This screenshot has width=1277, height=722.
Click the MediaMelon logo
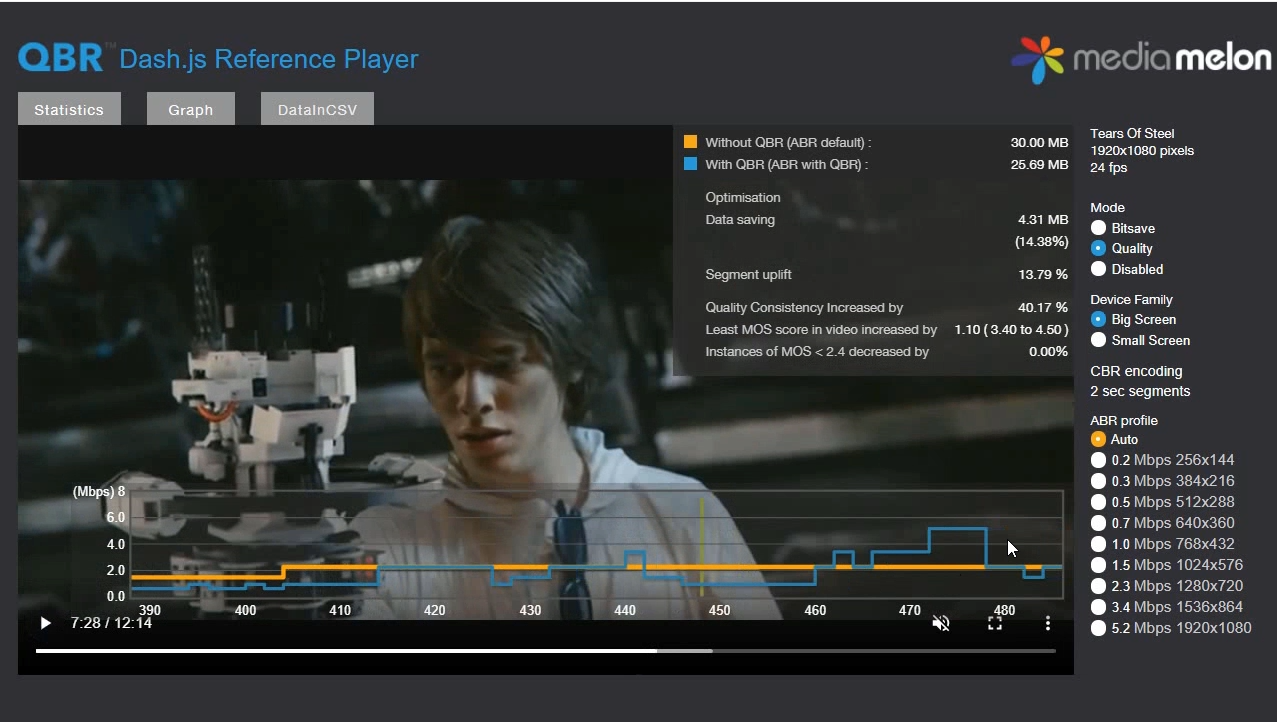pos(1141,59)
